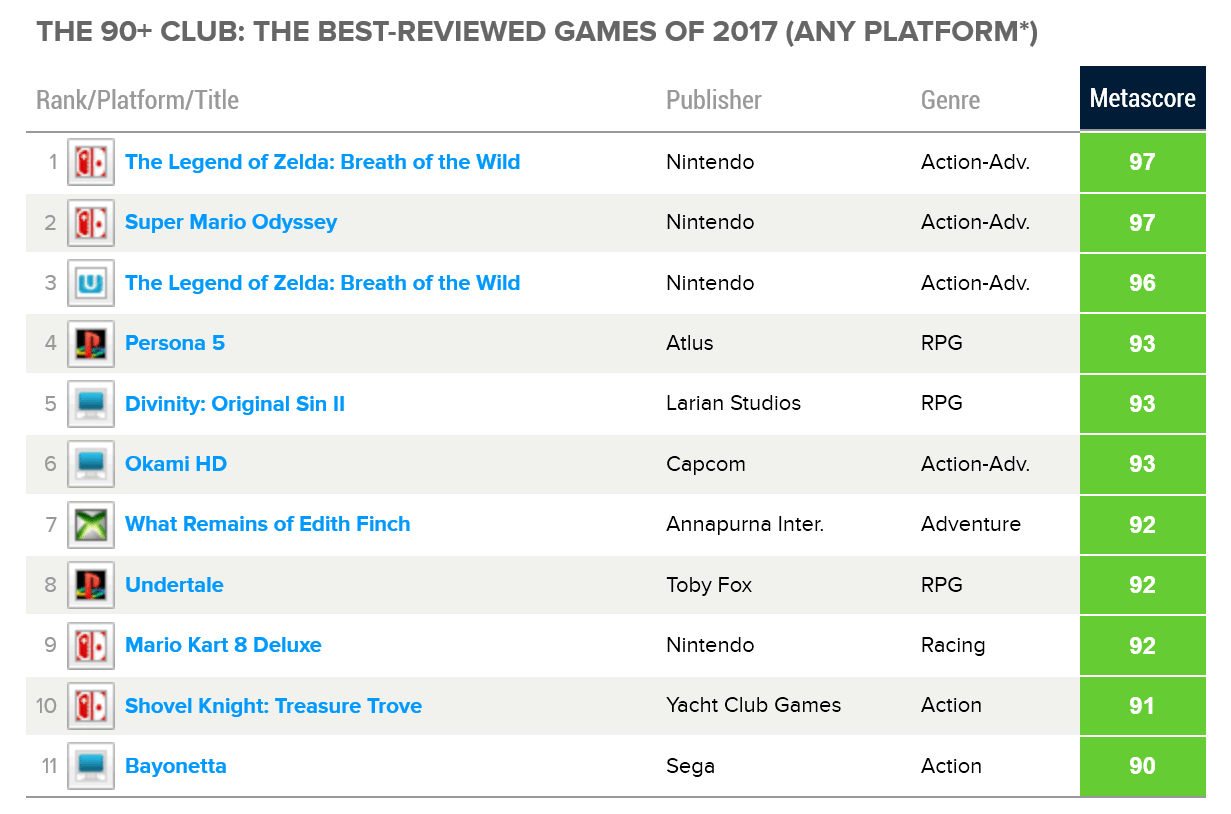1231x814 pixels.
Task: Click PlayStation icon beside Undertale
Action: (91, 585)
